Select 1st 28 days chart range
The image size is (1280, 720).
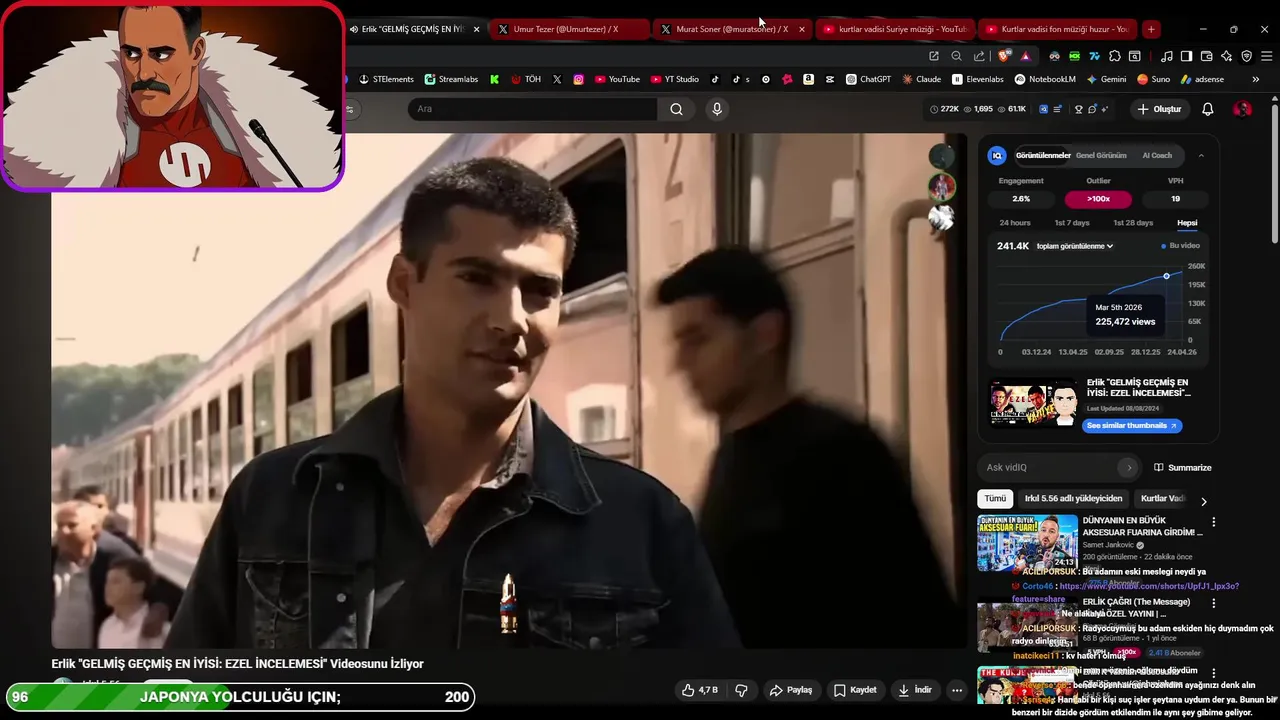coord(1133,223)
